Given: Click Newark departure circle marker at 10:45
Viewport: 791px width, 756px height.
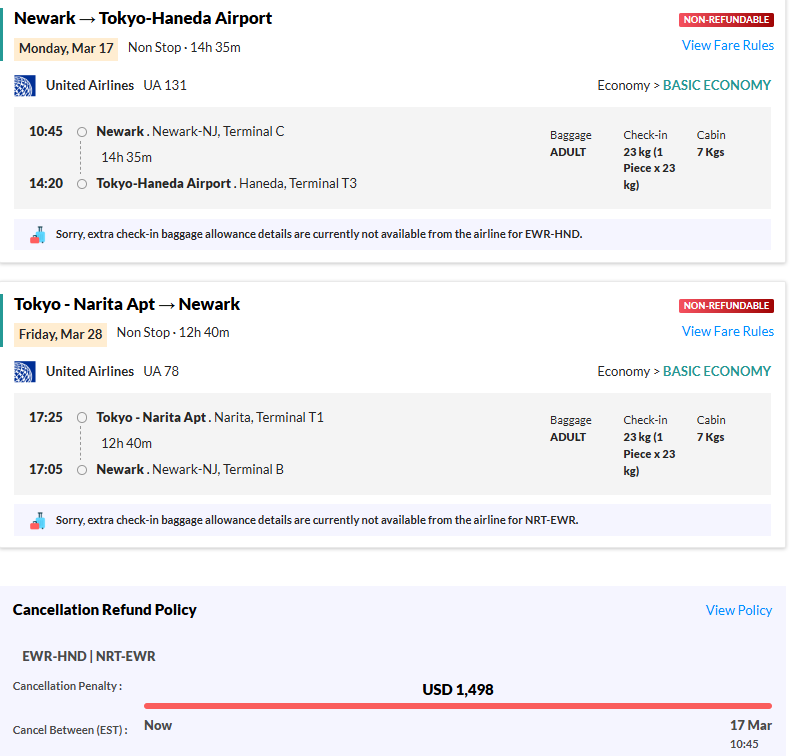Looking at the screenshot, I should point(82,132).
